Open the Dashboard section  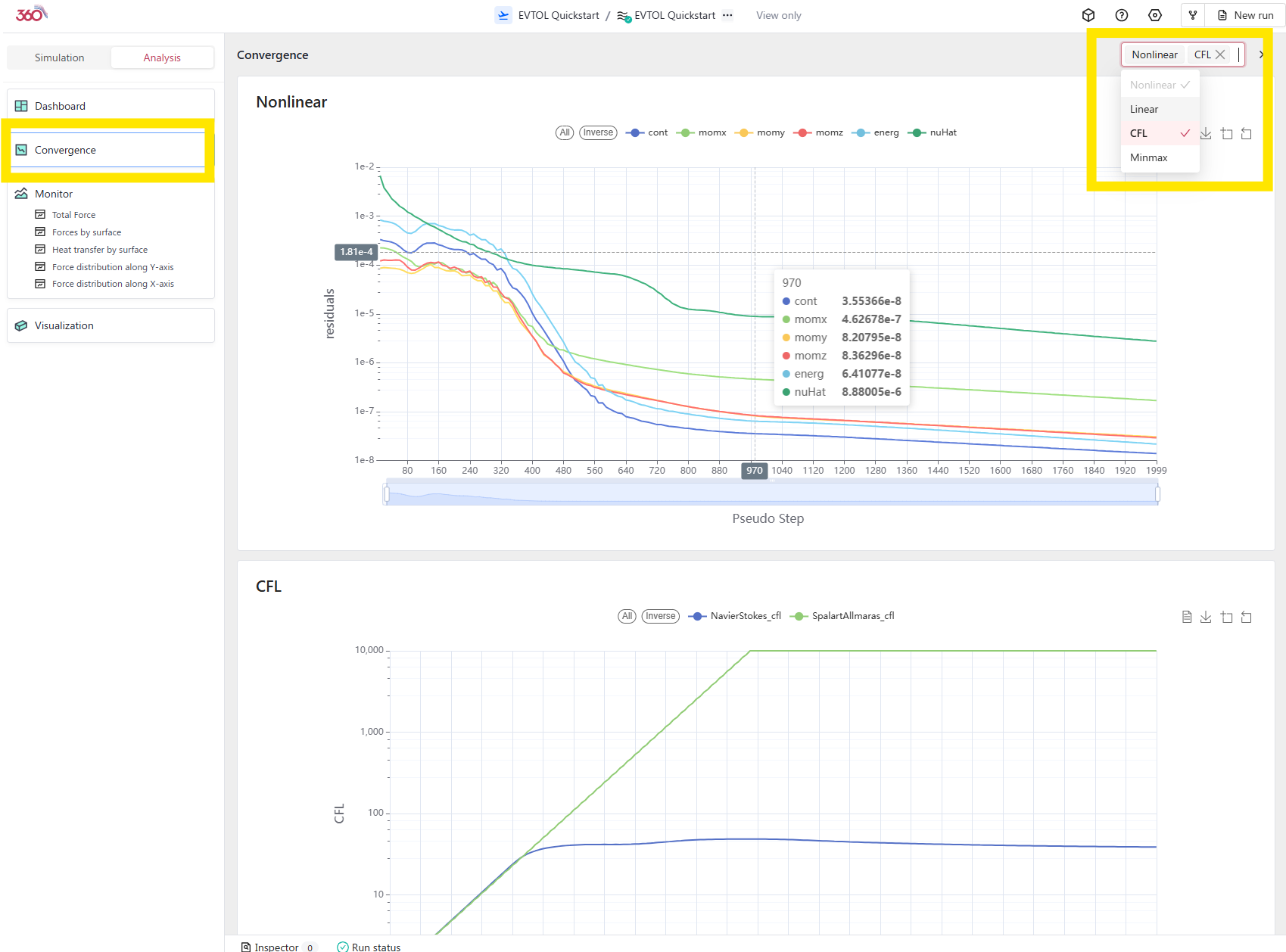(60, 106)
